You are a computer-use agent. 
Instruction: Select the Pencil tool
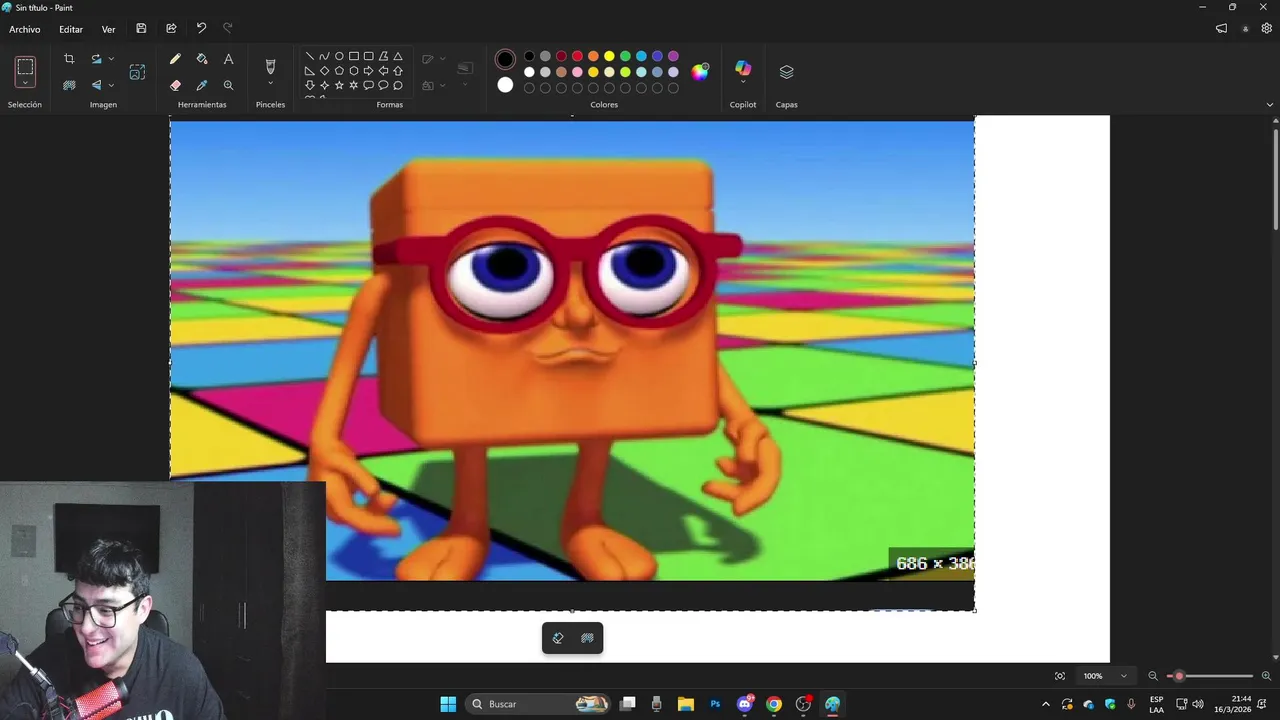click(x=175, y=59)
